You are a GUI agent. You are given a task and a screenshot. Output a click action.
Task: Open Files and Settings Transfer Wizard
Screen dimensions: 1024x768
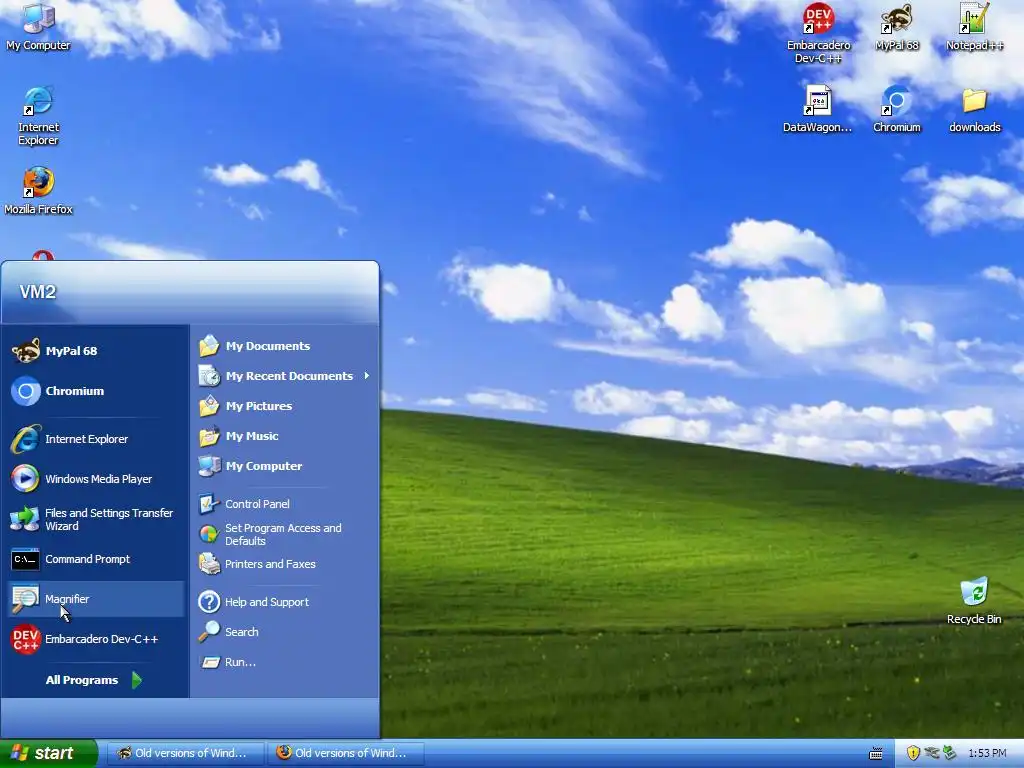tap(95, 519)
